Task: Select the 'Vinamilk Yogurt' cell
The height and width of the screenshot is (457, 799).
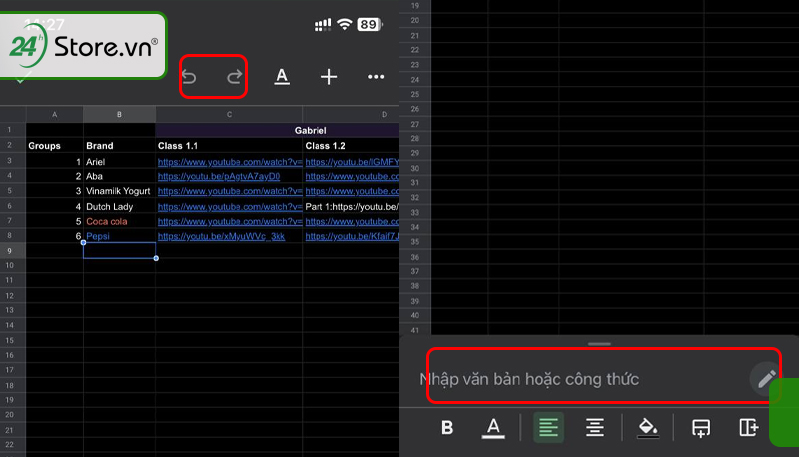Action: click(x=119, y=191)
